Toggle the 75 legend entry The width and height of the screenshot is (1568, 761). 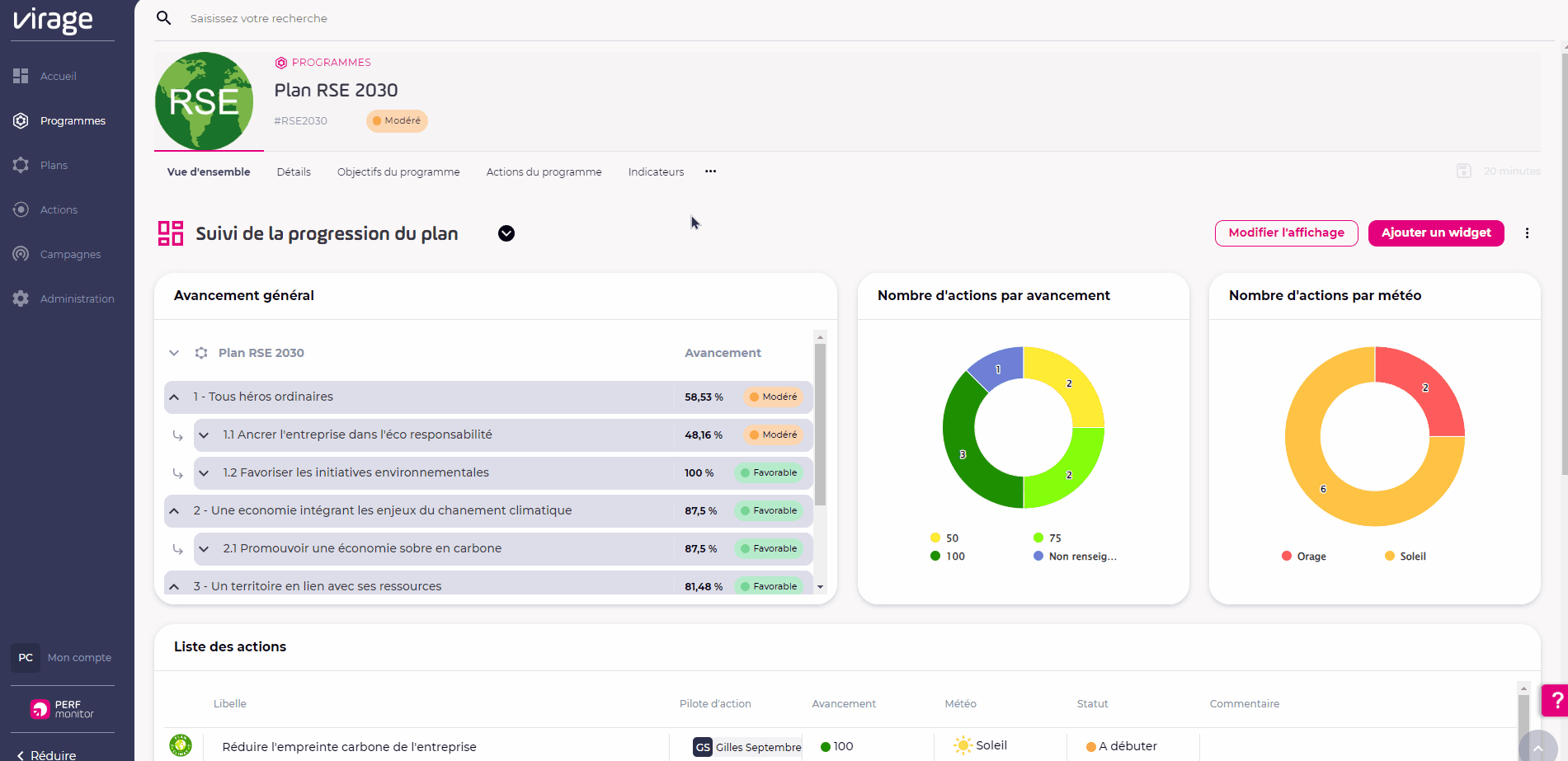(1048, 538)
